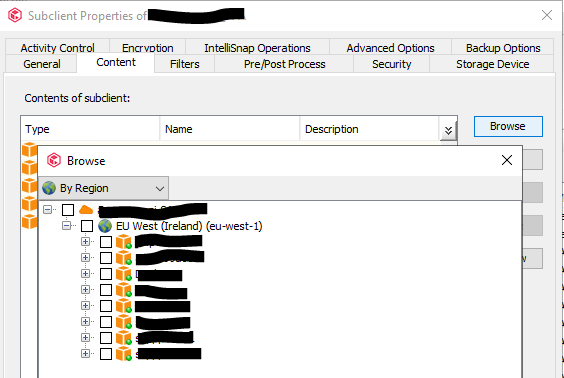This screenshot has width=564, height=378.
Task: Open the Storage Device tab
Action: [492, 64]
